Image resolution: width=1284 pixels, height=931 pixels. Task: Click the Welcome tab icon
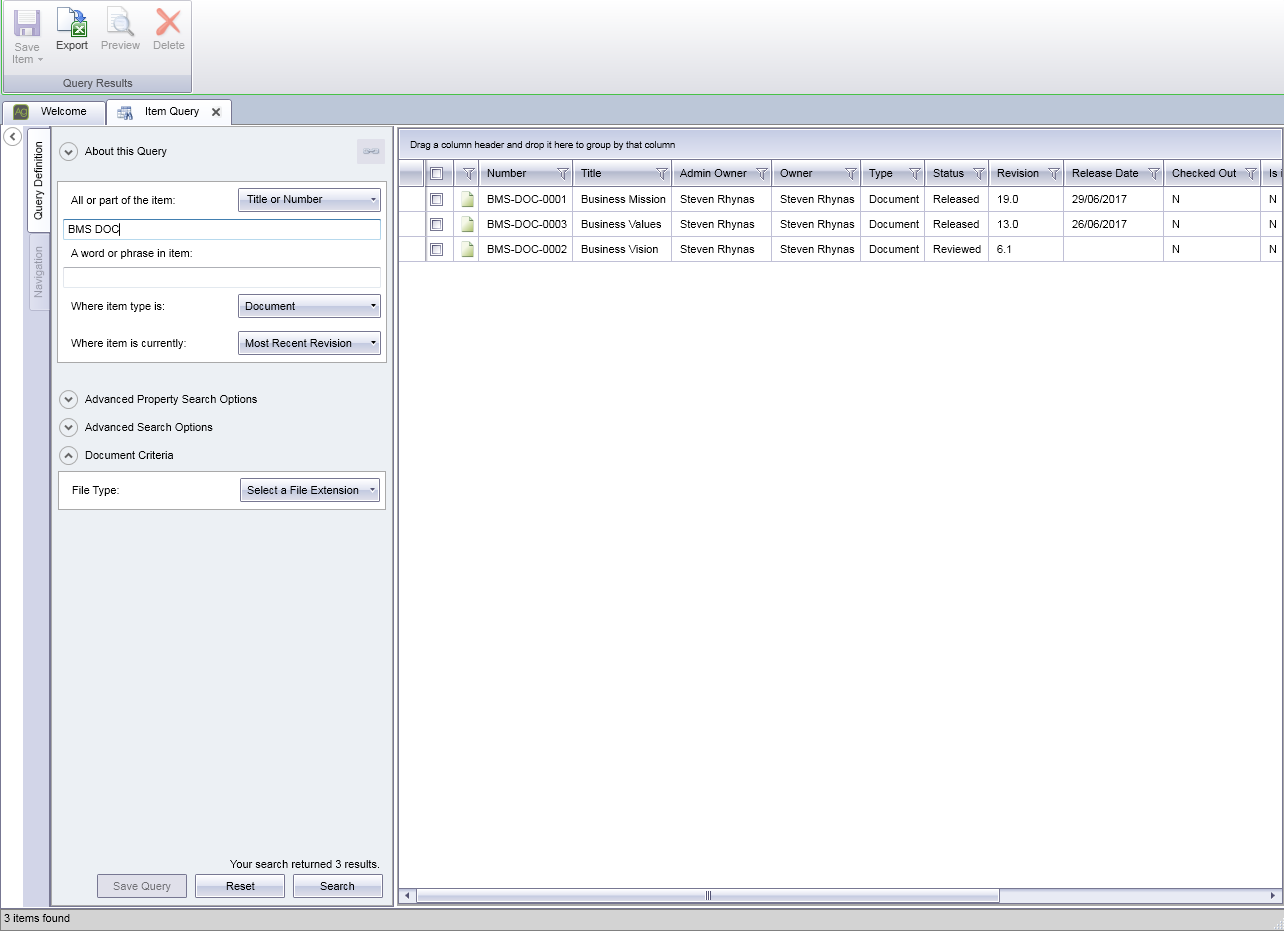coord(21,111)
